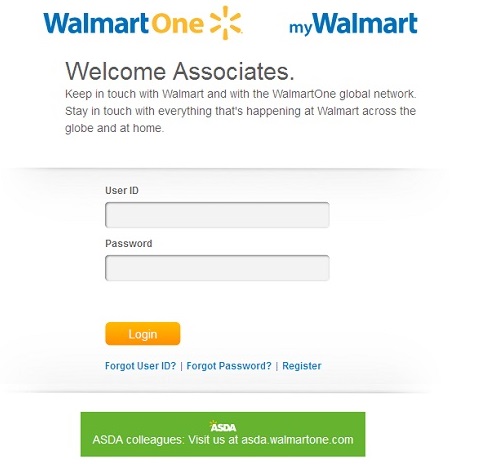
Task: Click the orange Login button
Action: click(x=143, y=334)
